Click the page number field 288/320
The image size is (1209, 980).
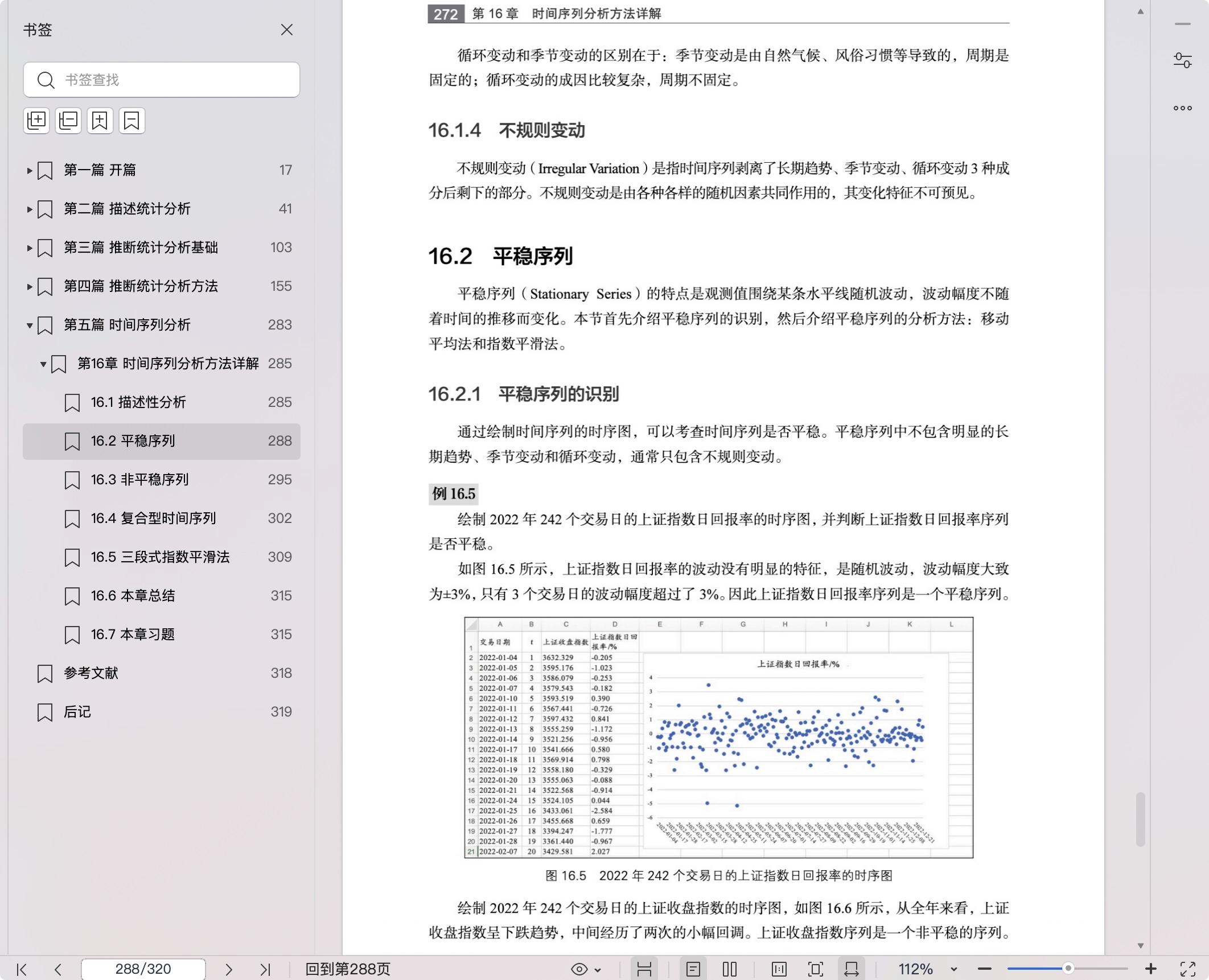coord(143,969)
